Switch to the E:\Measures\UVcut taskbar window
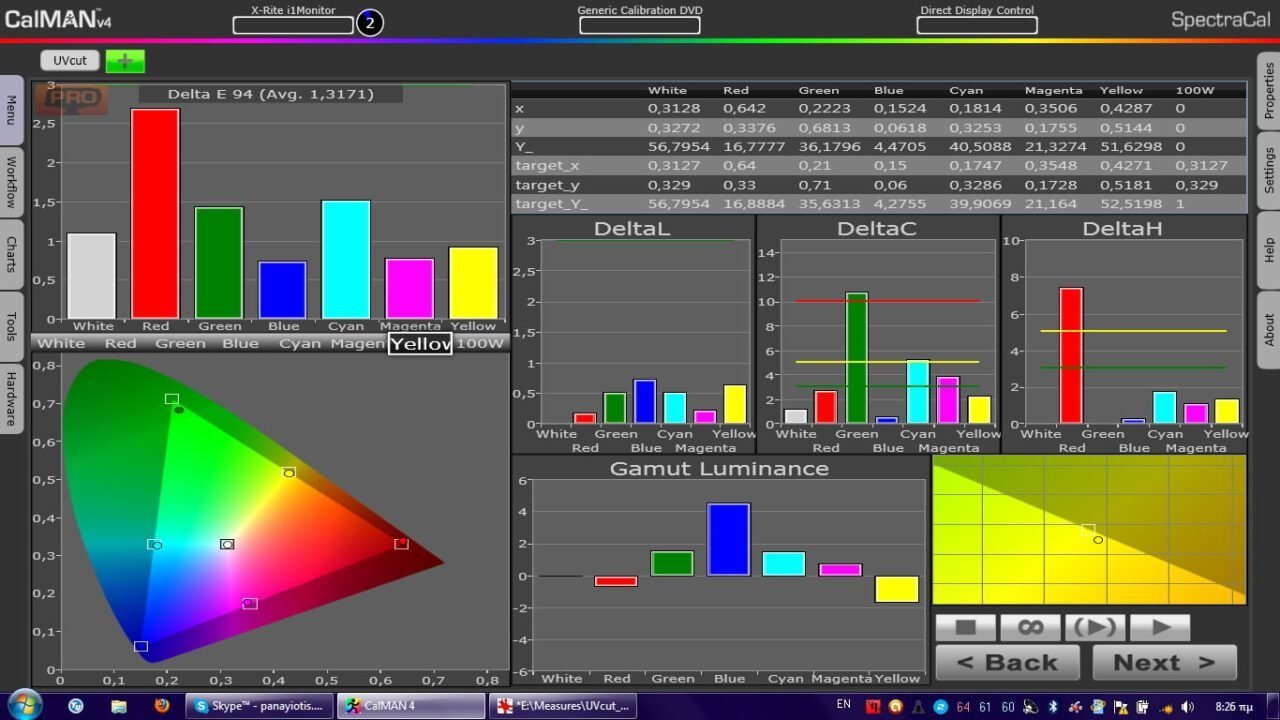Screen dimensions: 1280x720 click(x=563, y=706)
